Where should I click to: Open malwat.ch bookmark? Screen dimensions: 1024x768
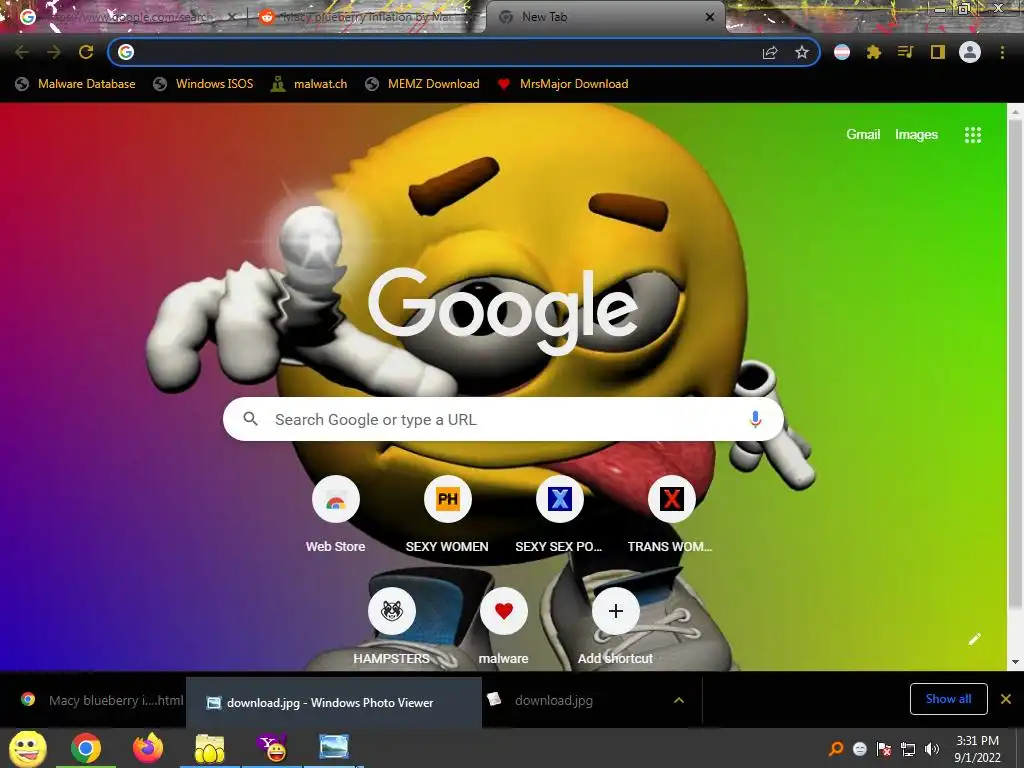(309, 84)
